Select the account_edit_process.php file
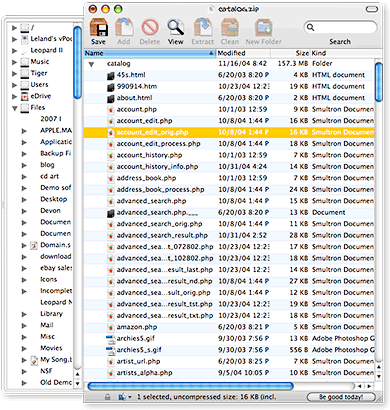 point(158,144)
